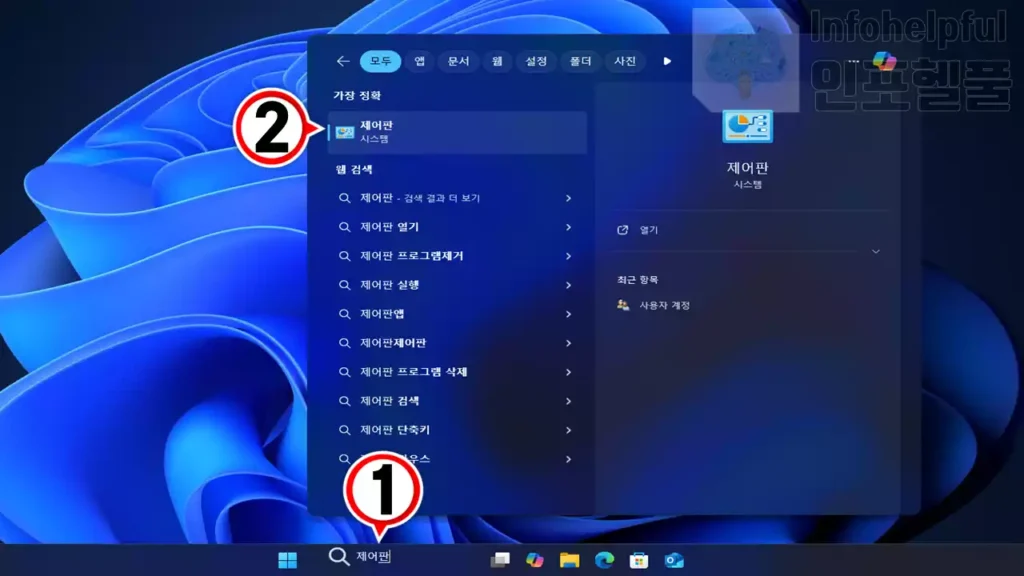Show more search filters with the arrow
Viewport: 1024px width, 576px height.
667,61
